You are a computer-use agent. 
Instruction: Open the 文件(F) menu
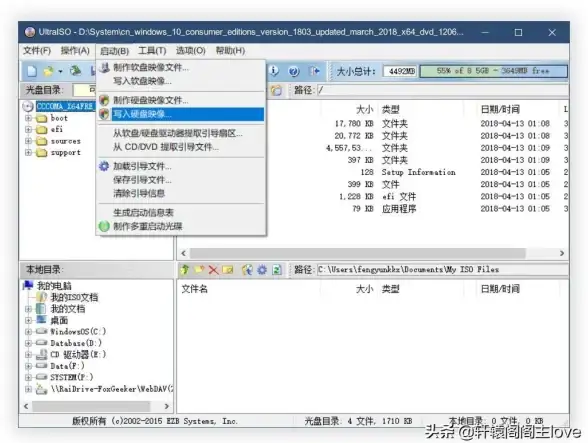37,51
